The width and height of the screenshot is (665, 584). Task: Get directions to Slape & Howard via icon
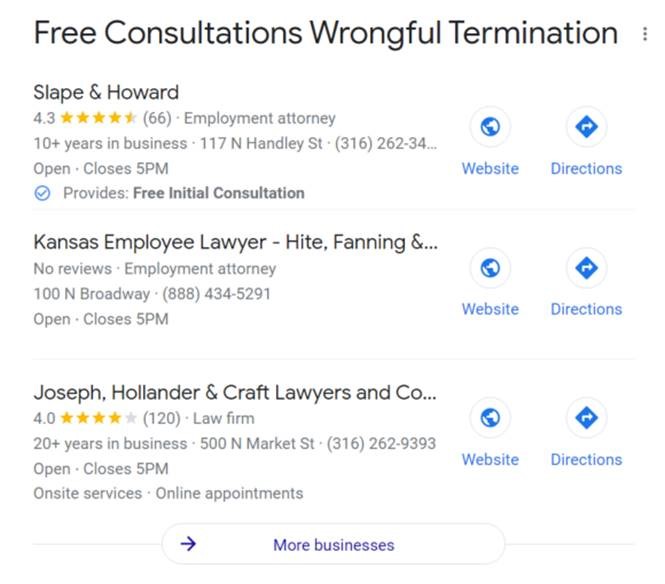point(587,127)
